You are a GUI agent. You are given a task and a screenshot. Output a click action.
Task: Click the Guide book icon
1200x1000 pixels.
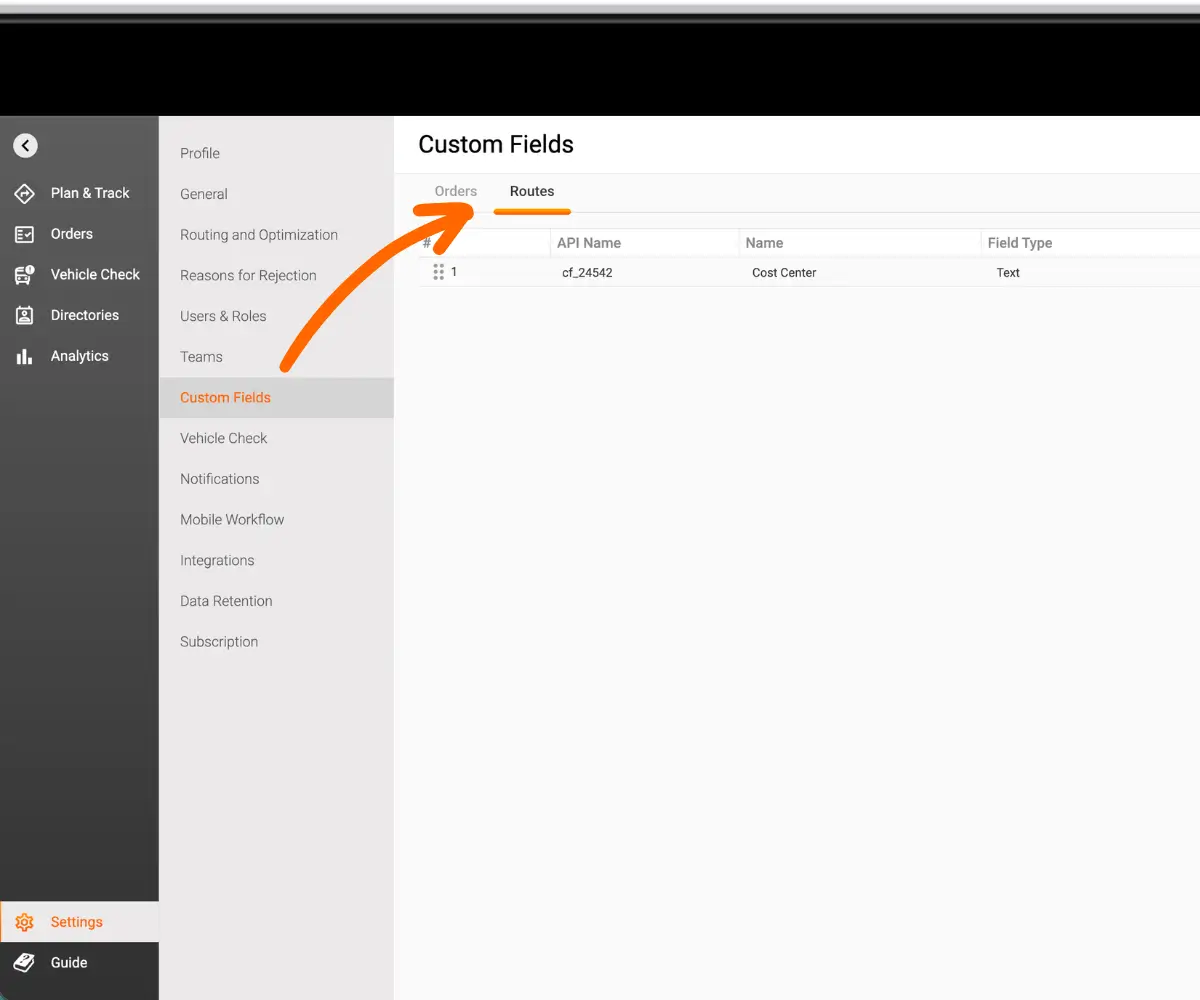tap(25, 963)
